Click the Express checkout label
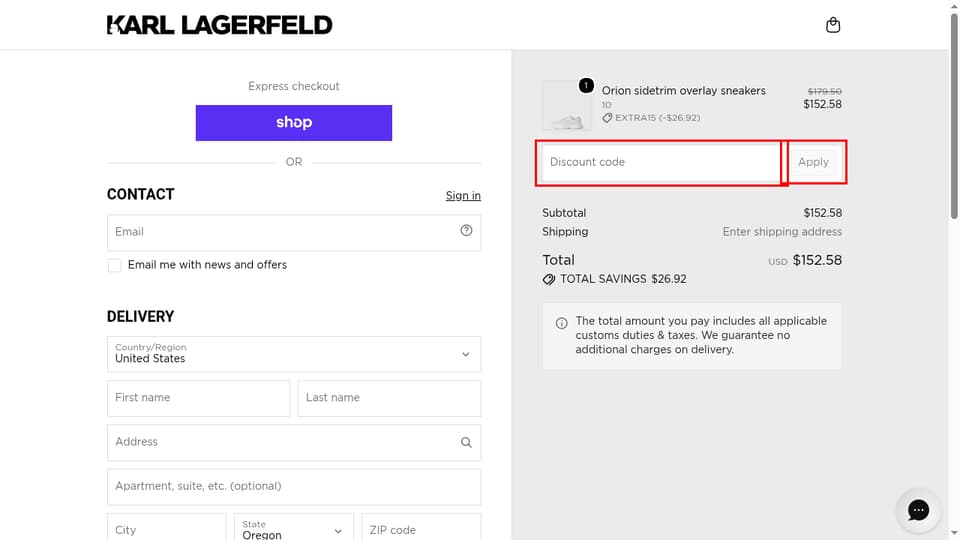Image resolution: width=960 pixels, height=540 pixels. 294,86
